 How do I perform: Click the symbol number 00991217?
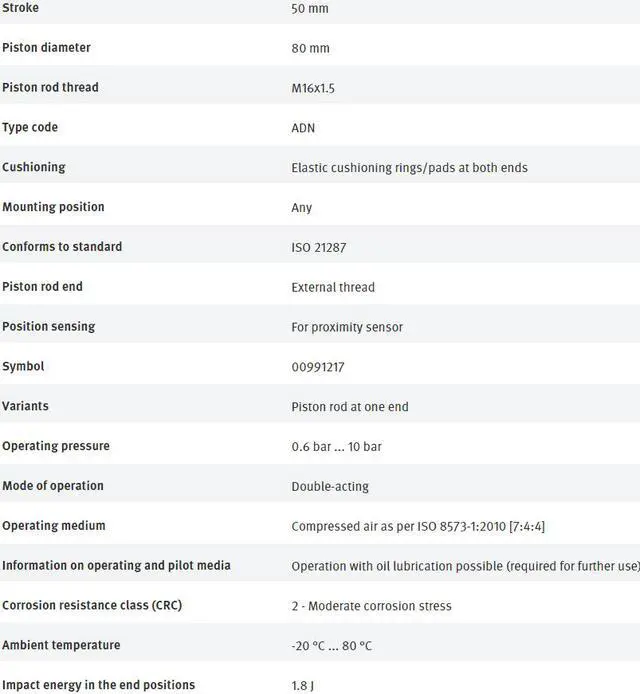coord(318,367)
